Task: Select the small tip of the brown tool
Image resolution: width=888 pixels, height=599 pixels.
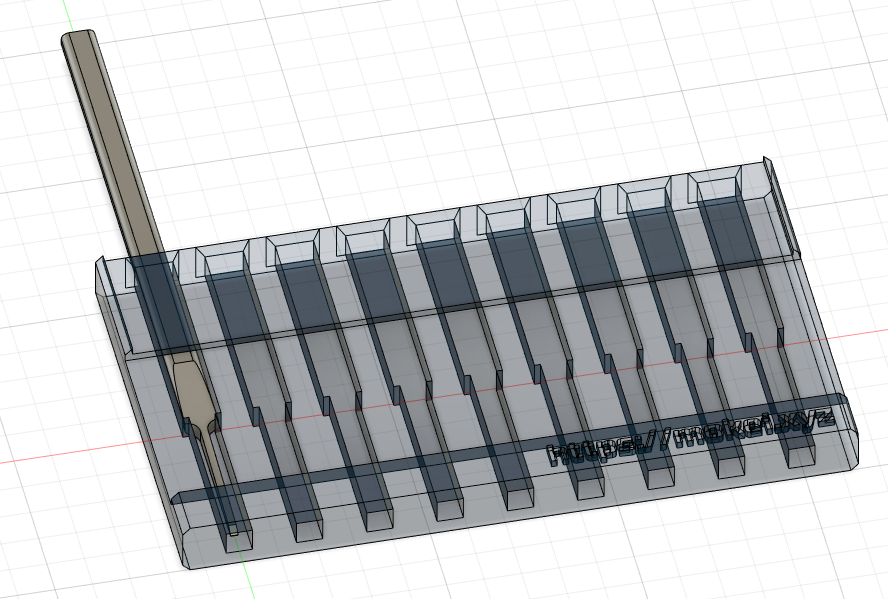Action: pyautogui.click(x=233, y=530)
